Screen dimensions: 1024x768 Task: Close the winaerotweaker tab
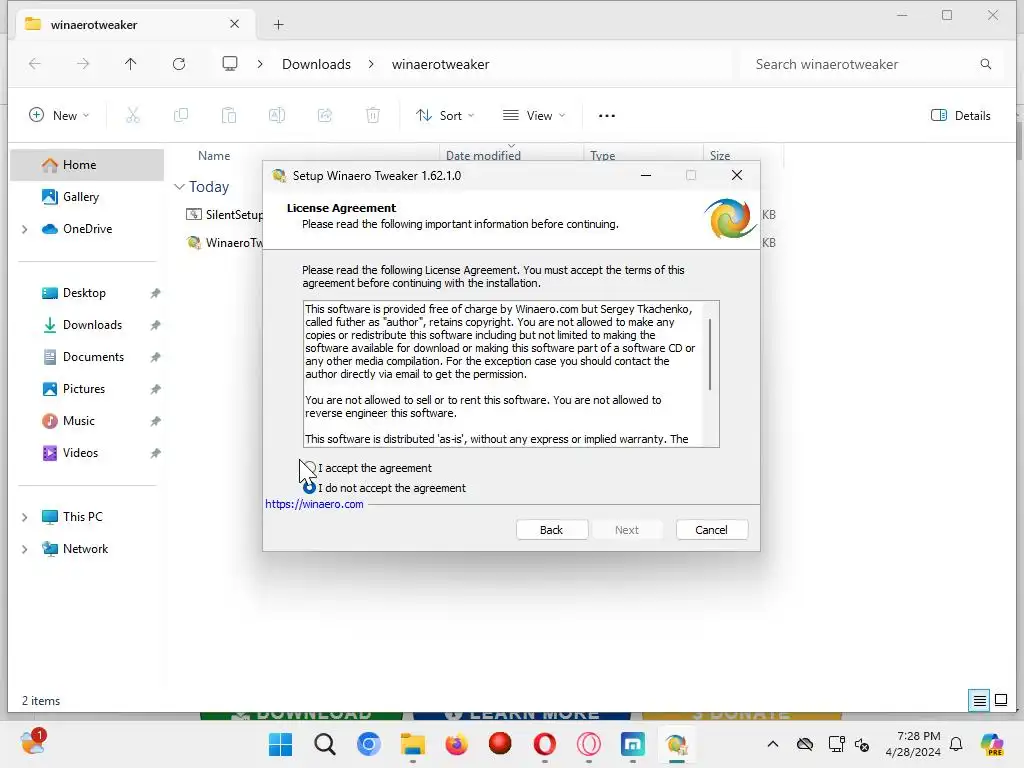tap(234, 24)
